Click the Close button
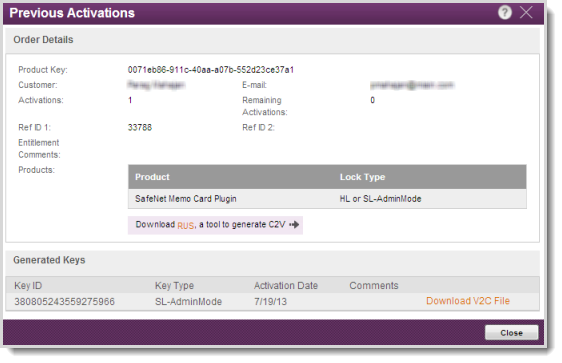 click(x=511, y=333)
